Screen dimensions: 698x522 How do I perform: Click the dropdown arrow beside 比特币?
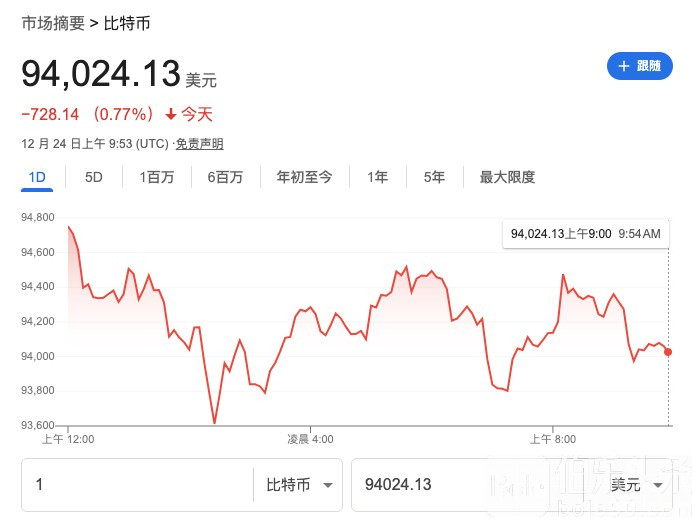click(328, 485)
